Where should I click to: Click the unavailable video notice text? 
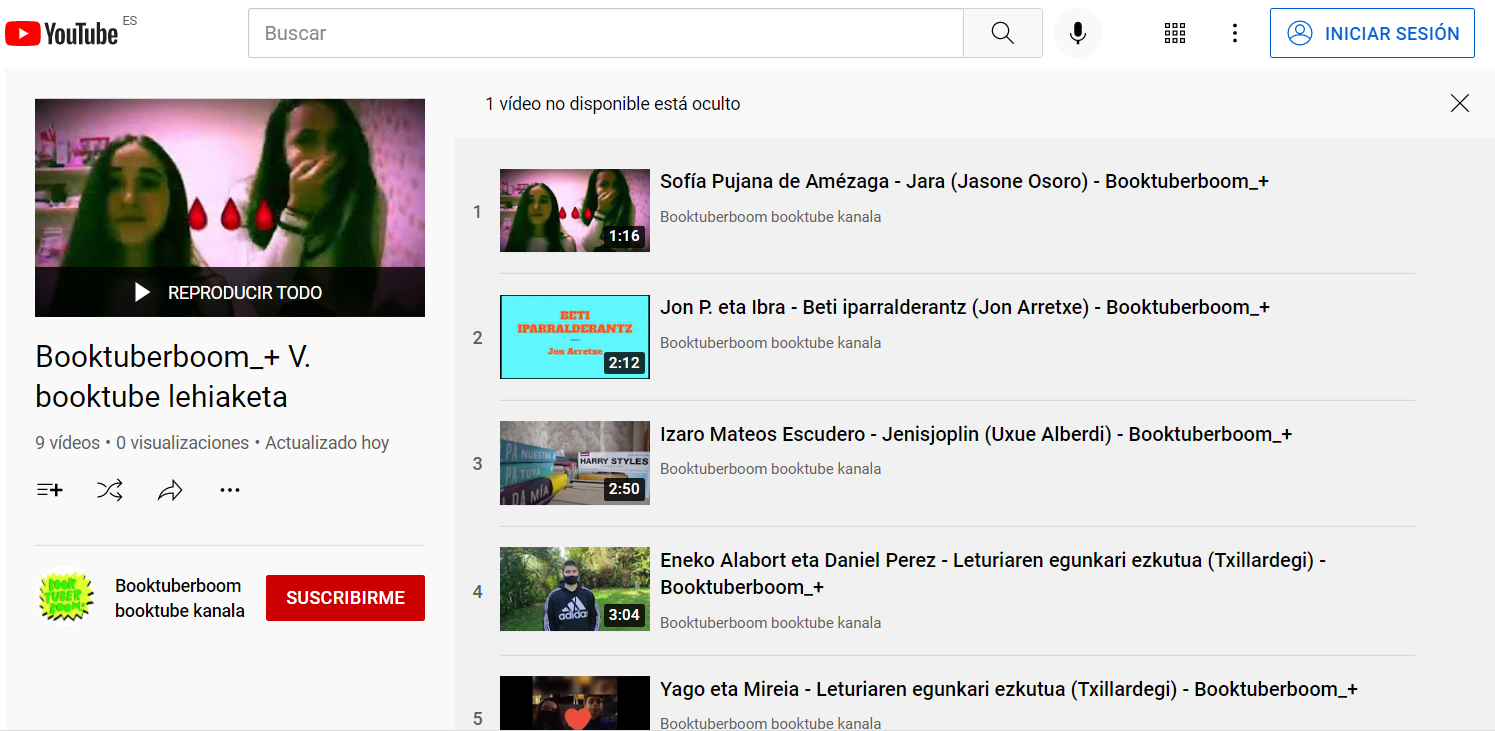click(613, 104)
